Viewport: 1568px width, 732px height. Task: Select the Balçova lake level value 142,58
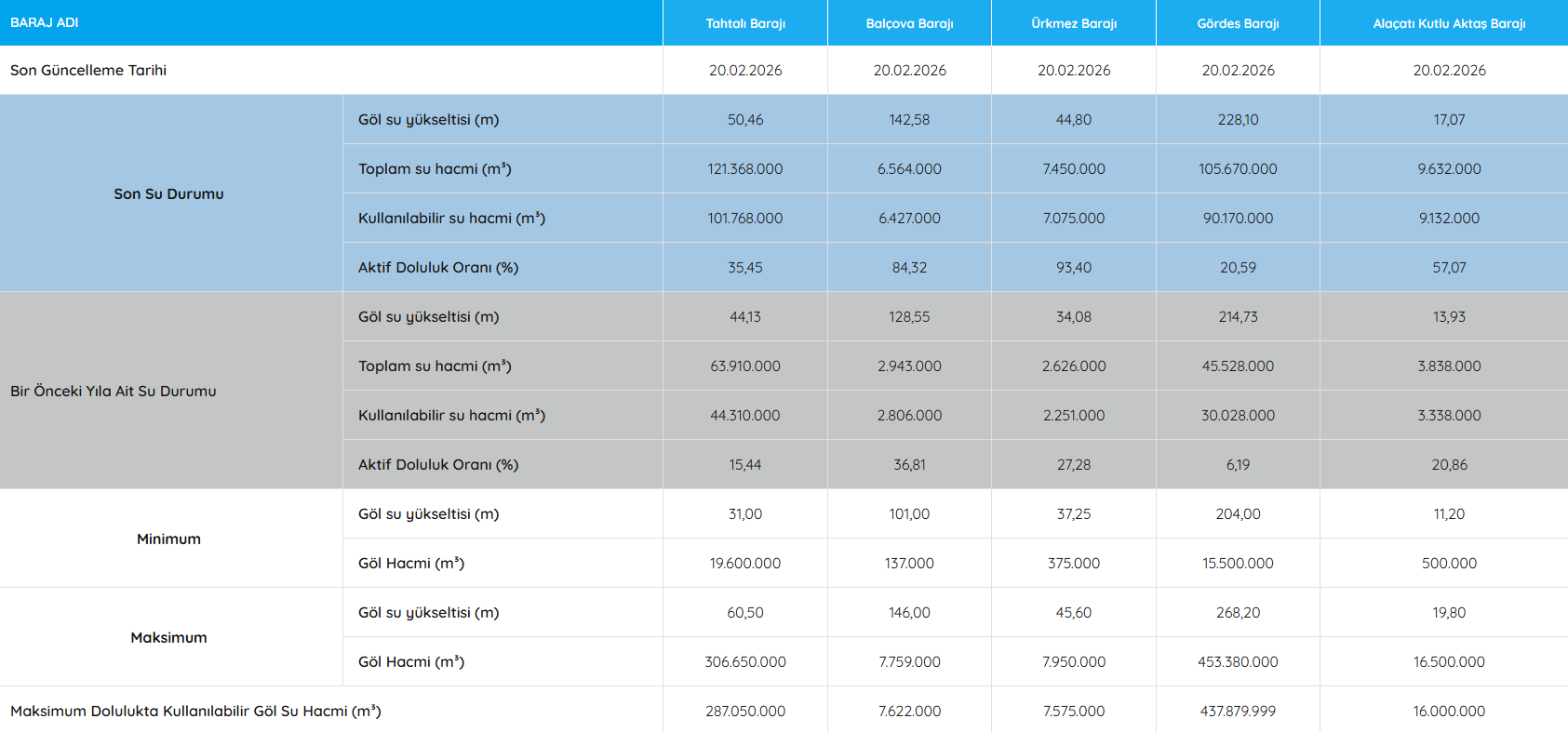[x=909, y=119]
